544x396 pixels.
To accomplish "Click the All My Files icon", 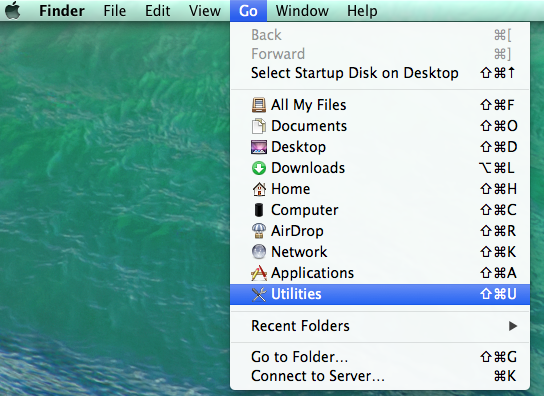I will click(259, 105).
